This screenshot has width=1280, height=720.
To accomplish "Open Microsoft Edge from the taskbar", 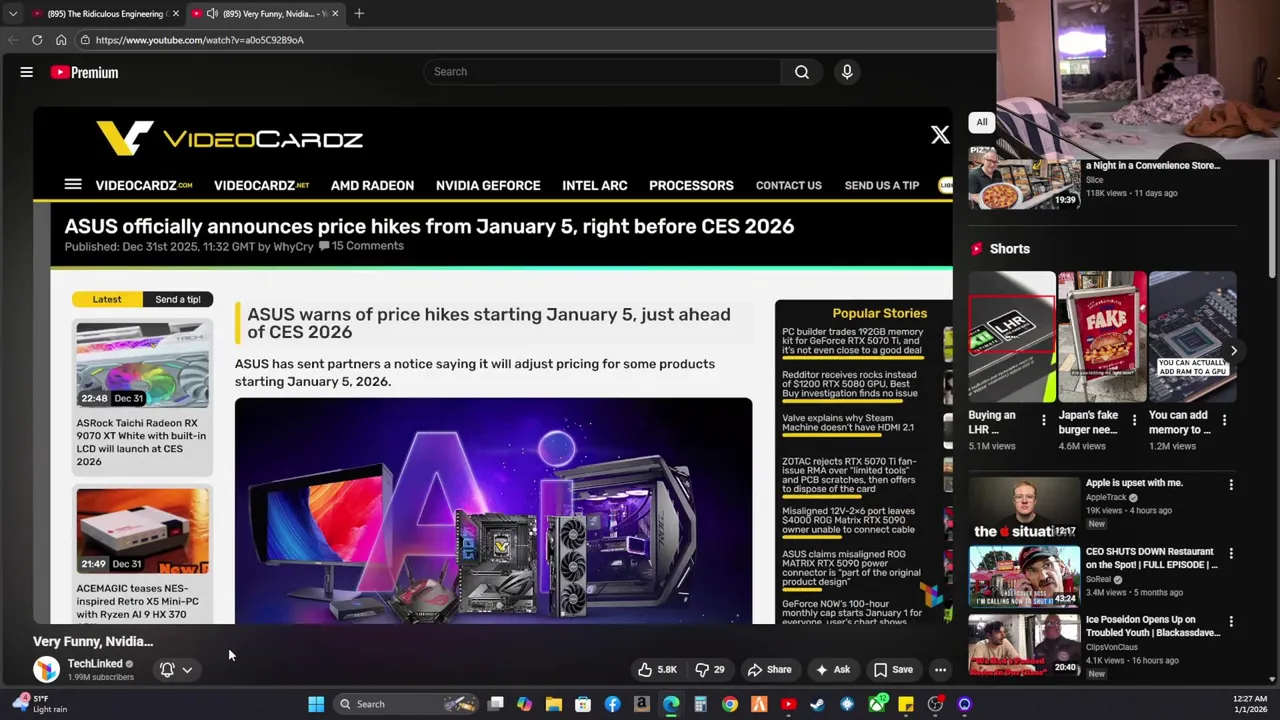I will 671,704.
